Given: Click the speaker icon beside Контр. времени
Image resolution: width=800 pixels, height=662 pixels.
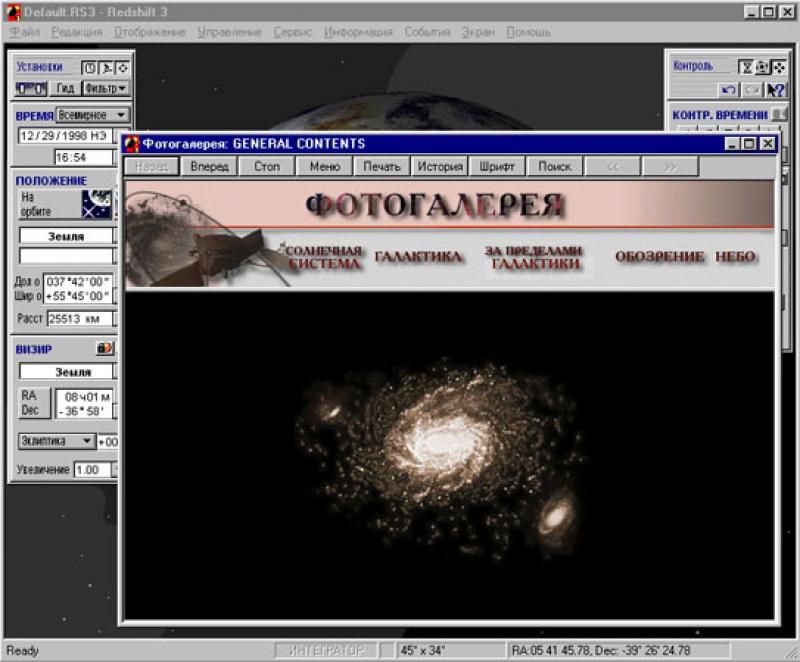Looking at the screenshot, I should tap(778, 115).
